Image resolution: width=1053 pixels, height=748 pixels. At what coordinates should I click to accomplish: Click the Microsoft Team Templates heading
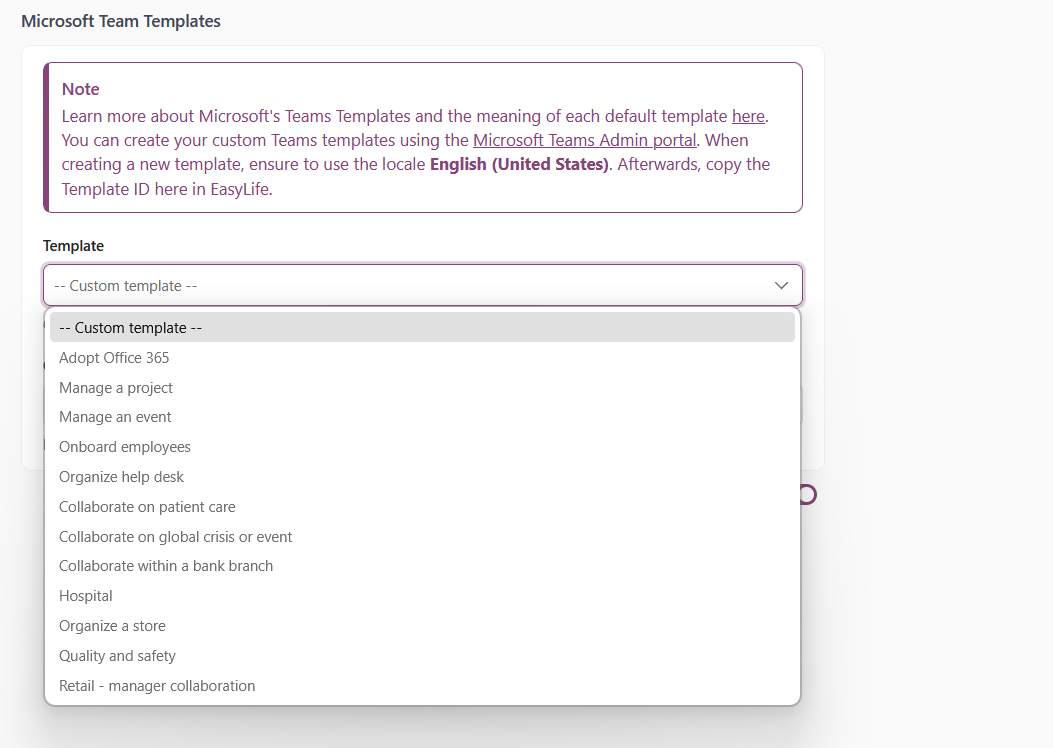click(x=120, y=20)
